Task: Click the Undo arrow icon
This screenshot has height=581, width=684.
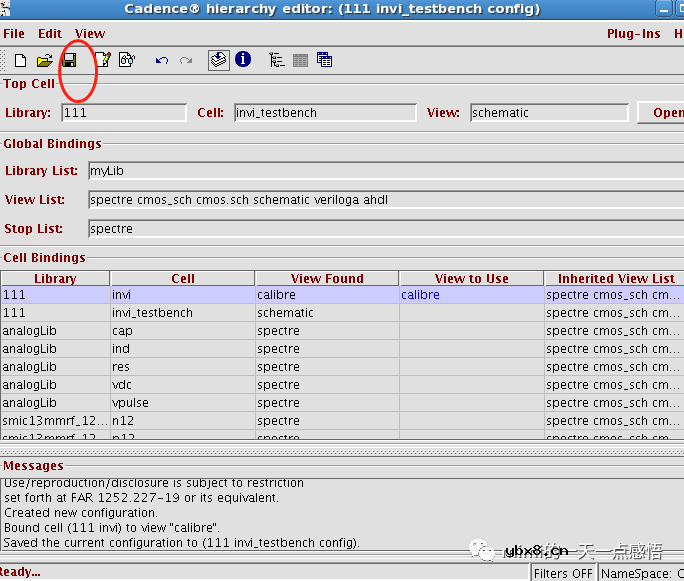Action: pos(162,61)
